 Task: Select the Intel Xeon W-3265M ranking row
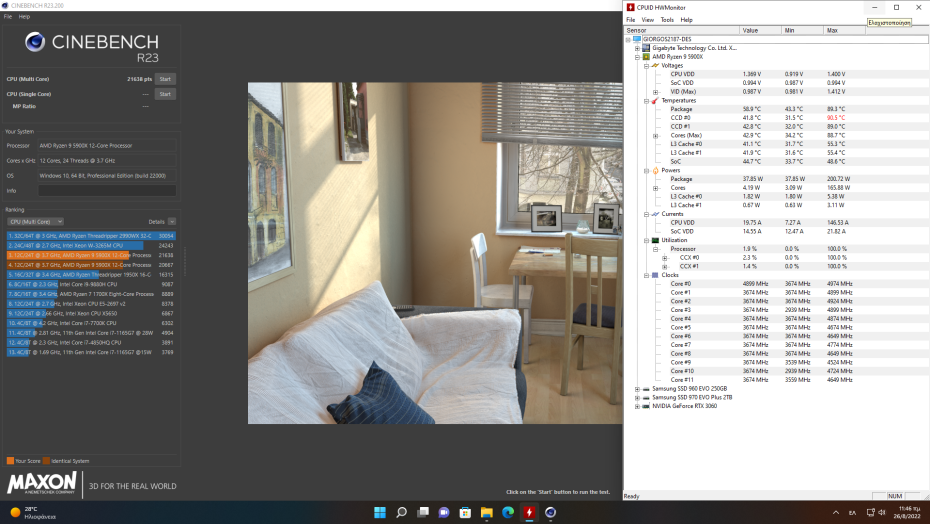(x=91, y=245)
